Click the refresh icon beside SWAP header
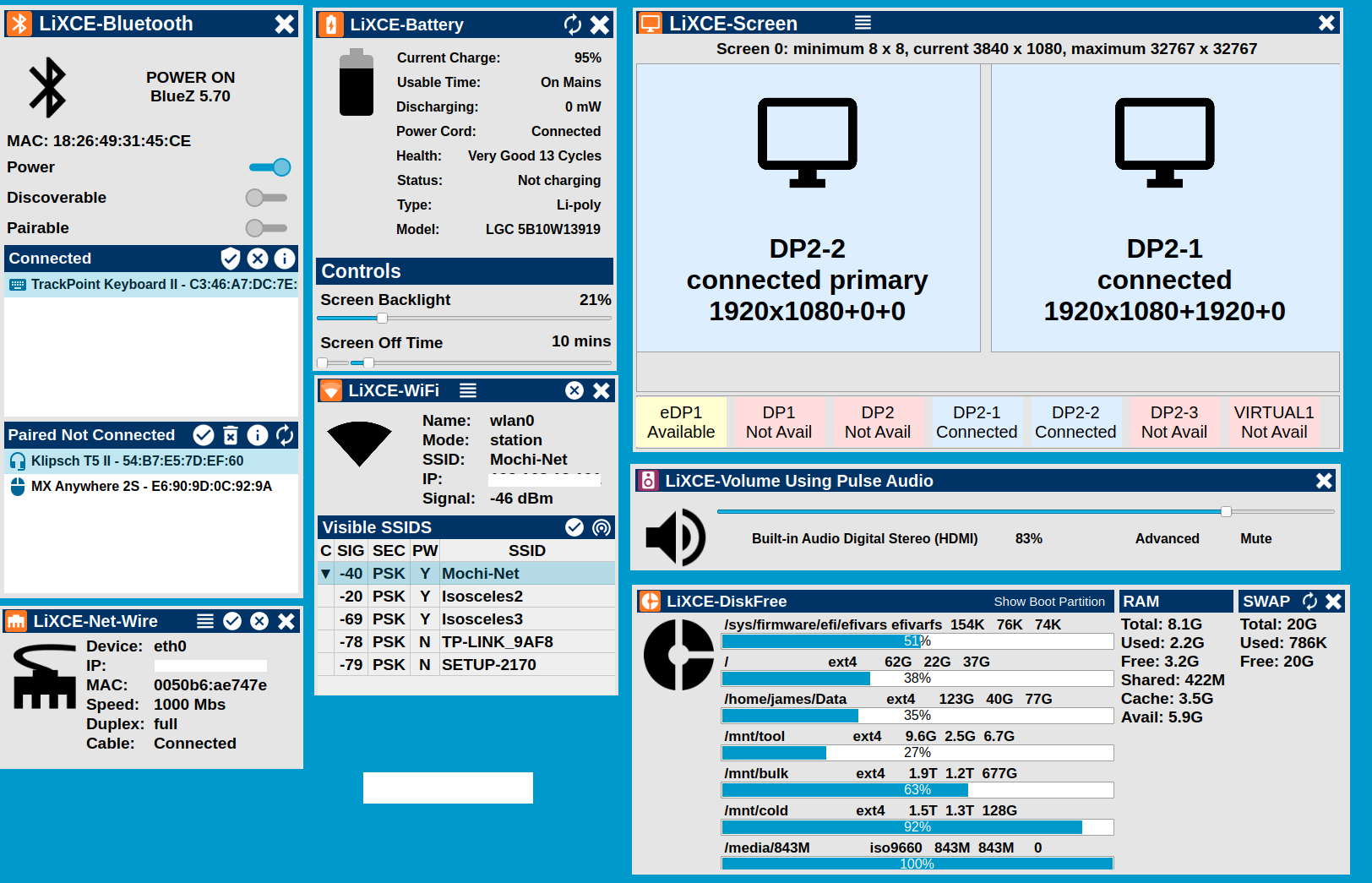 (1310, 601)
